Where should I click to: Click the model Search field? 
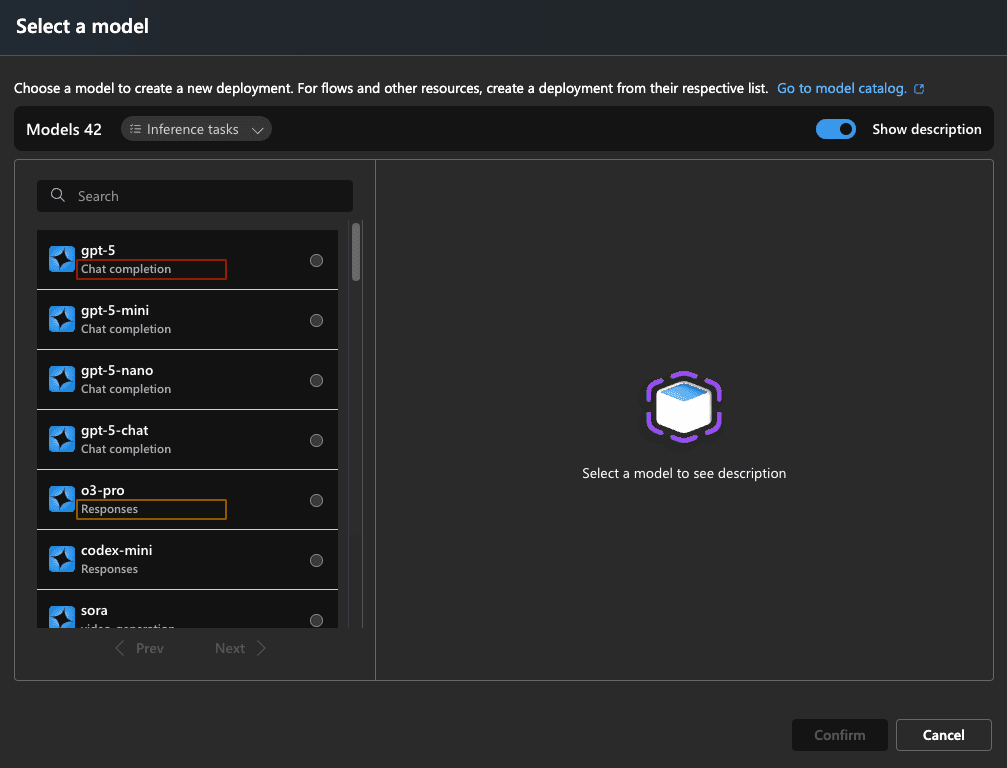click(x=195, y=196)
